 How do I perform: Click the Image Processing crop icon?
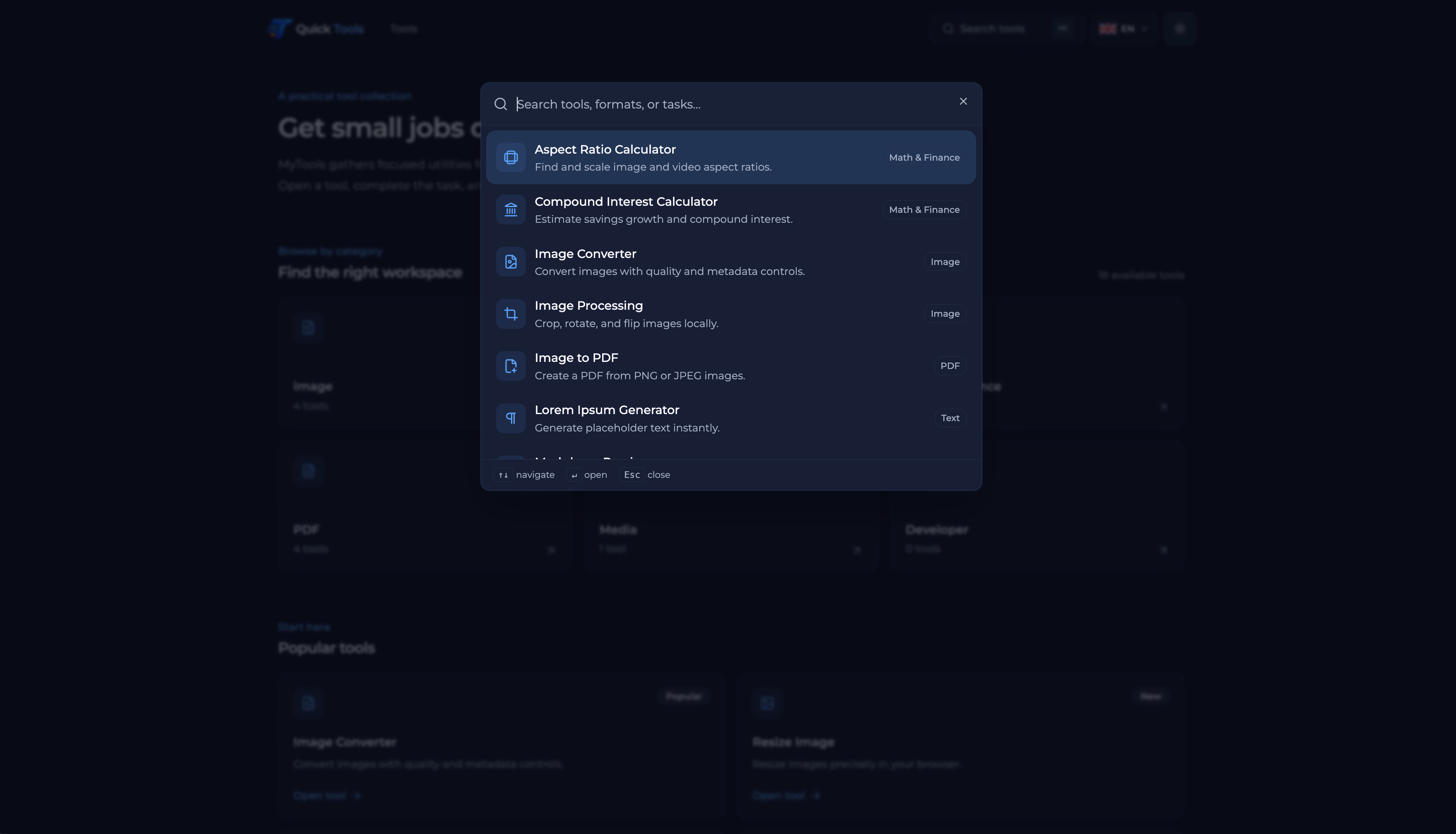511,314
